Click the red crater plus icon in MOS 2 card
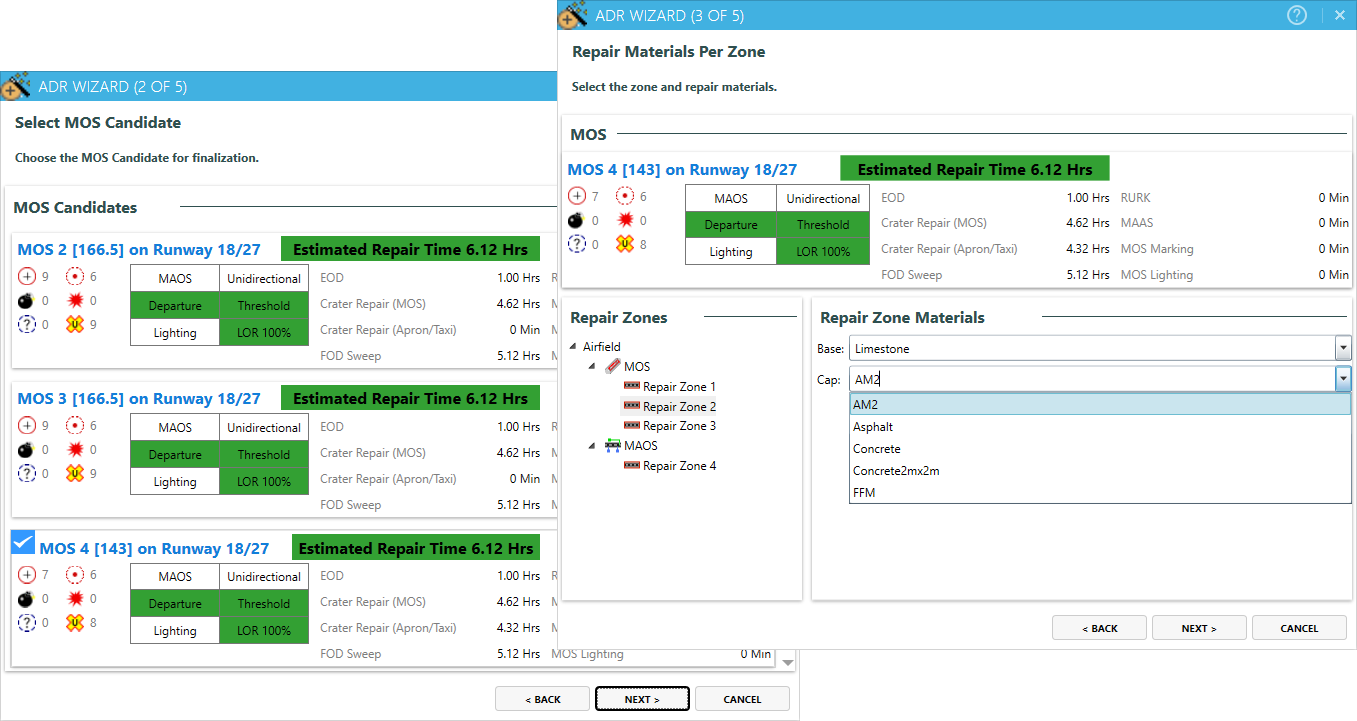Viewport: 1357px width, 721px height. (x=25, y=277)
